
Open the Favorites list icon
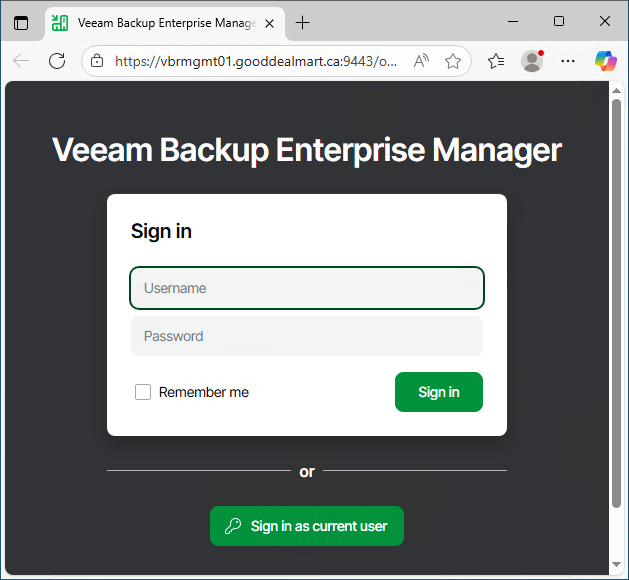click(496, 61)
